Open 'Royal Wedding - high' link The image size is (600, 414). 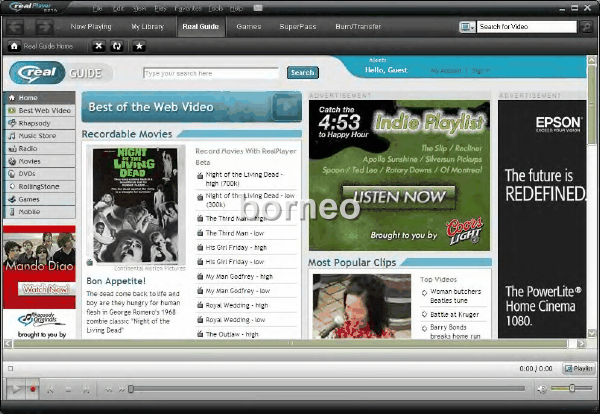(237, 305)
